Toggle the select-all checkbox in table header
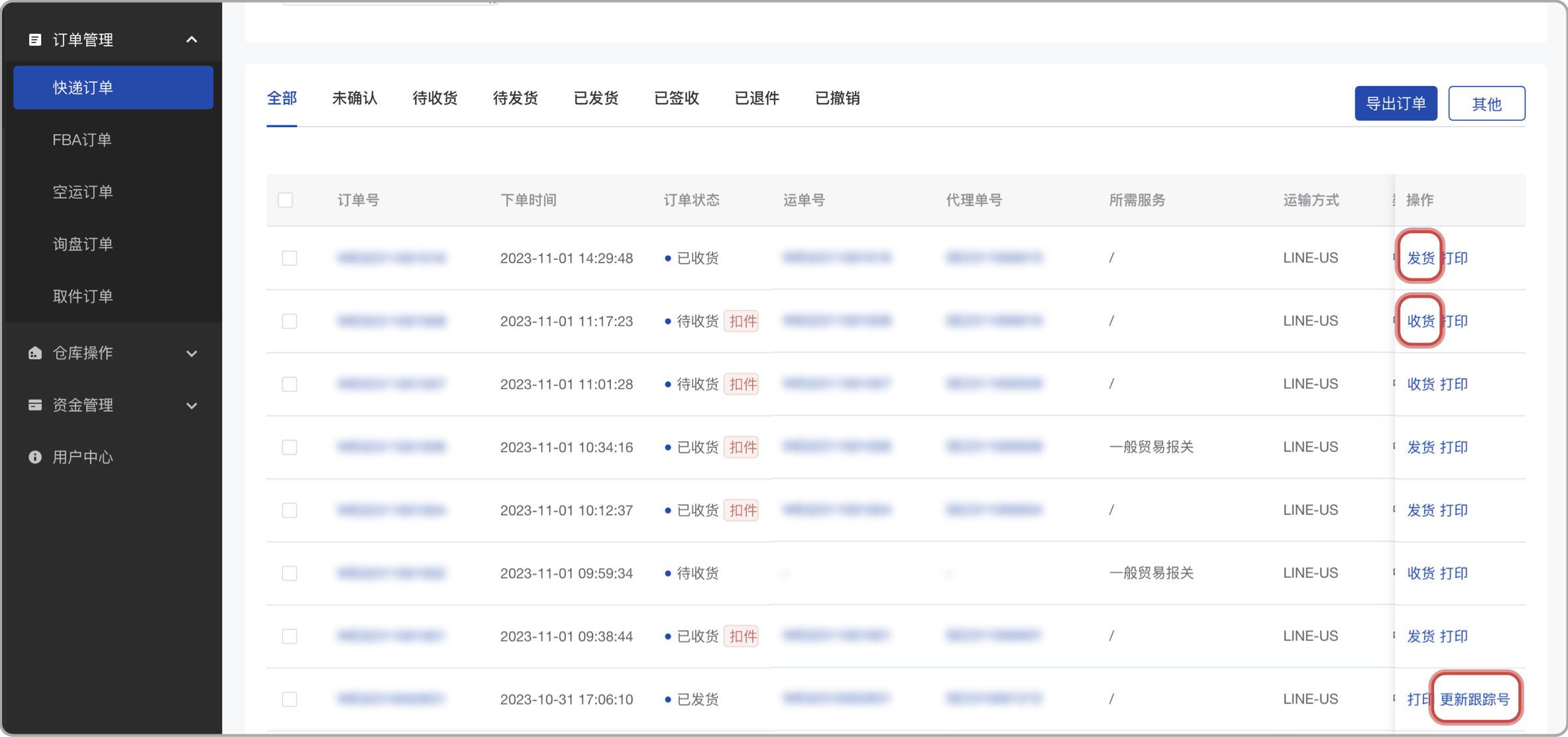 click(286, 200)
